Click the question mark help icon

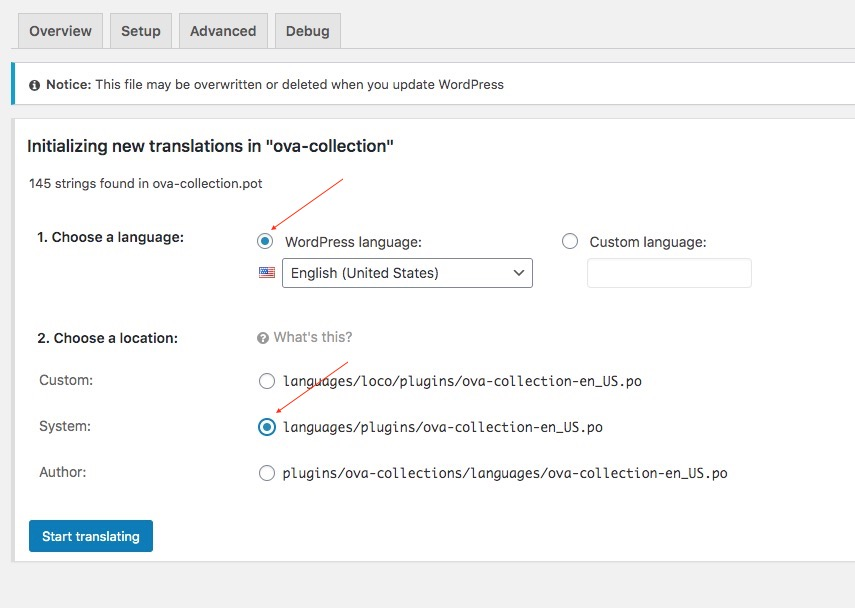263,338
